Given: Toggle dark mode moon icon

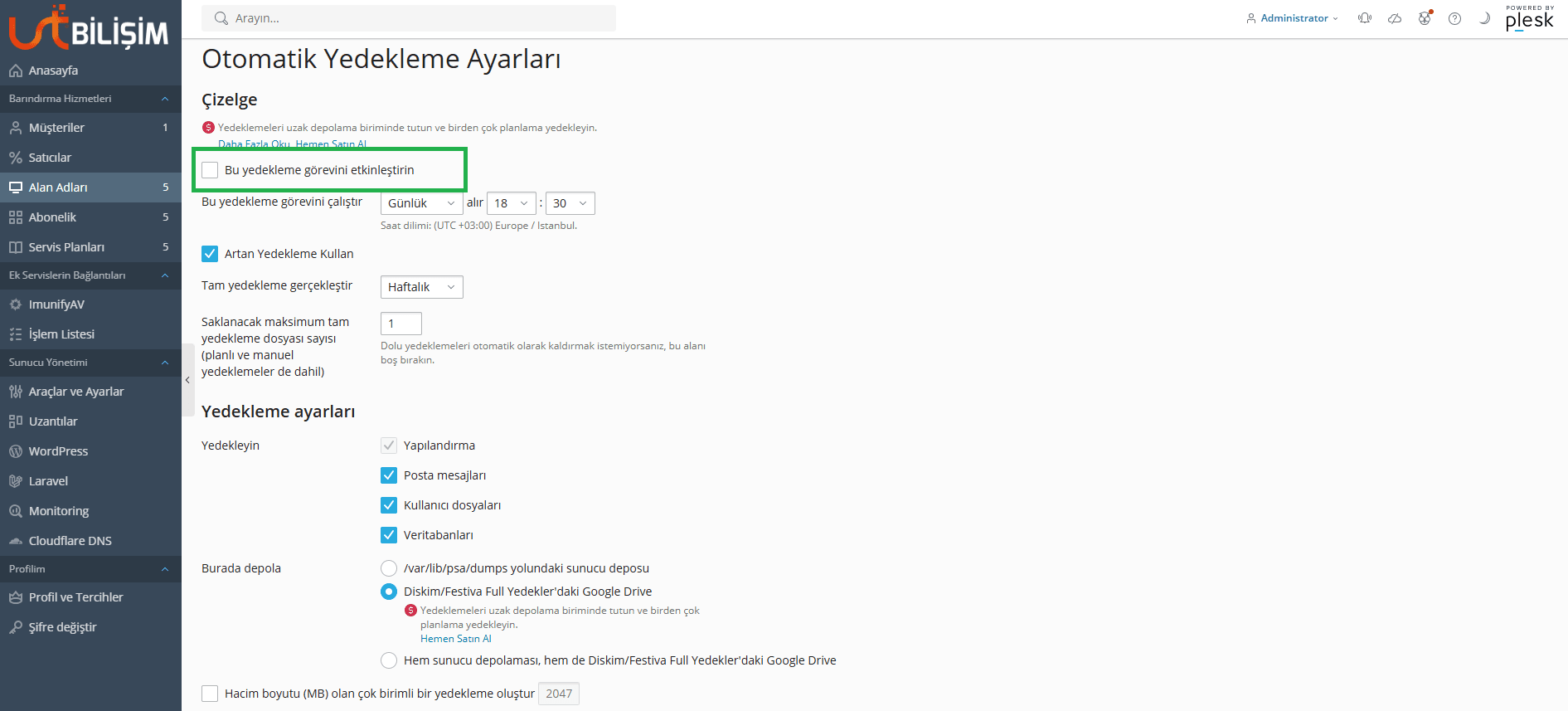Looking at the screenshot, I should tap(1484, 18).
